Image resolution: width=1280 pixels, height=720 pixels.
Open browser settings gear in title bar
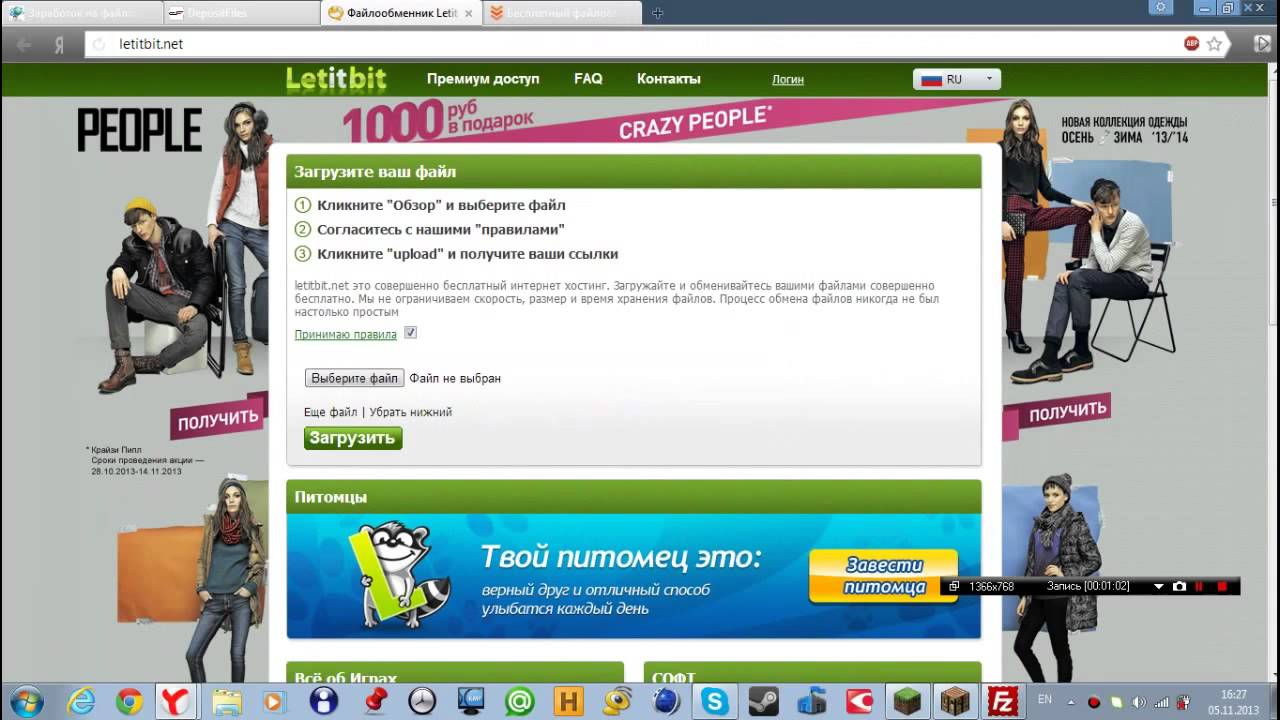coord(1160,7)
